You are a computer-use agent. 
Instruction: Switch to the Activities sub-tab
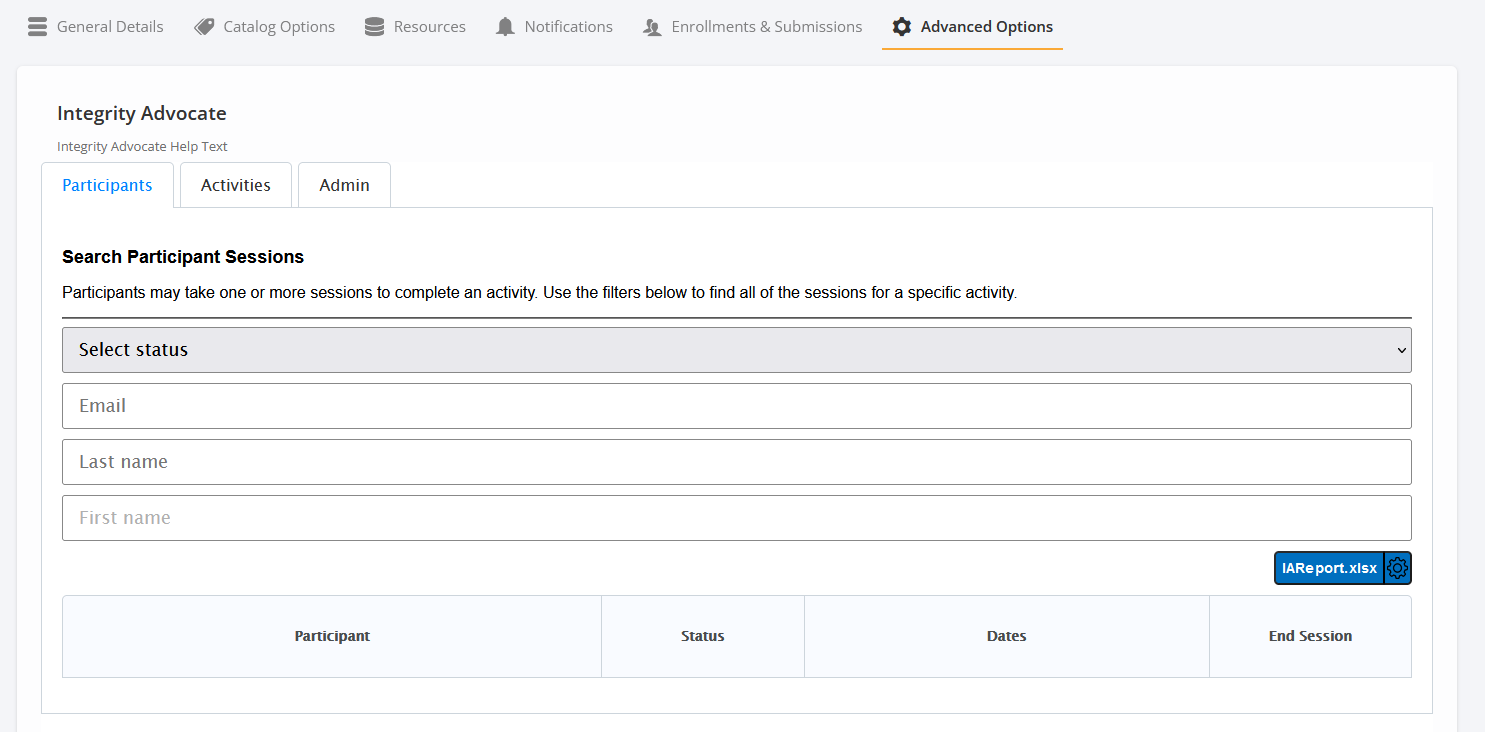pyautogui.click(x=236, y=185)
